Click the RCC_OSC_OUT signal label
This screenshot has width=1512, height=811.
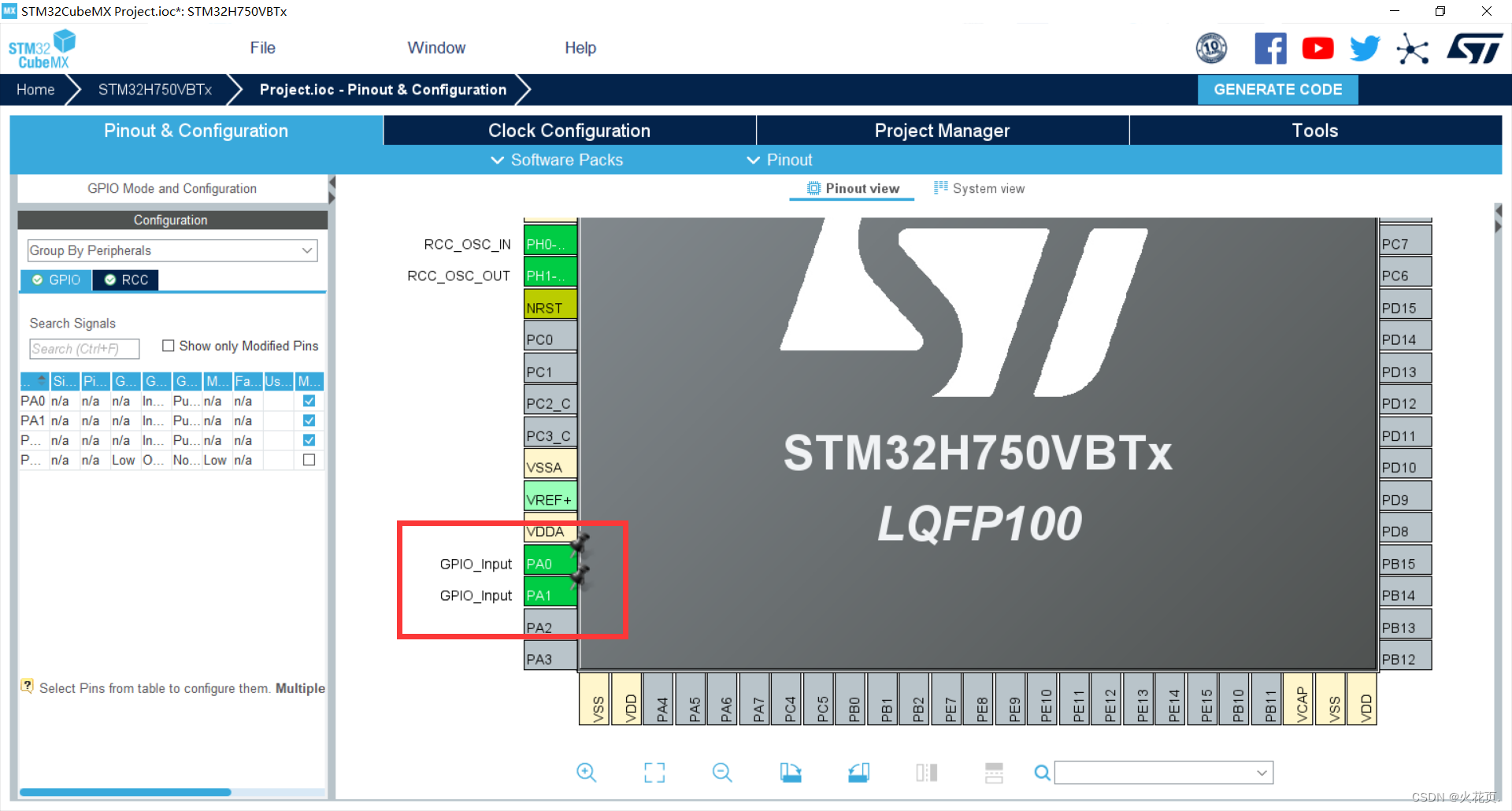pos(458,276)
